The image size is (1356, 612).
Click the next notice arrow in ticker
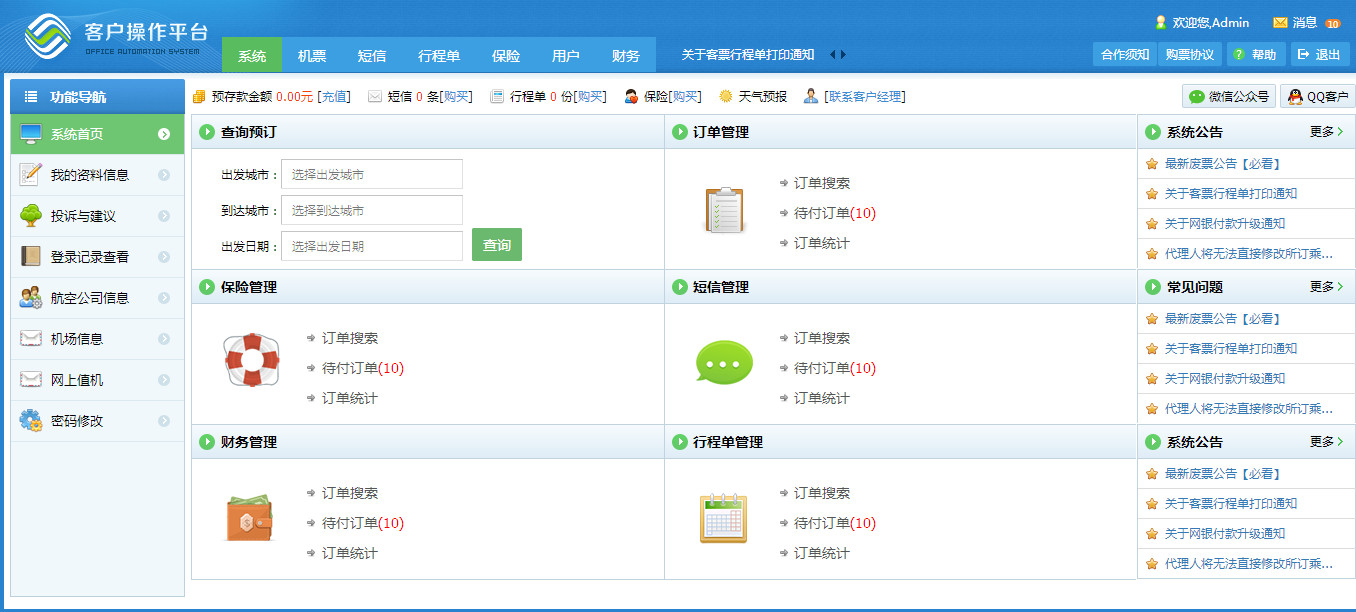(x=843, y=55)
